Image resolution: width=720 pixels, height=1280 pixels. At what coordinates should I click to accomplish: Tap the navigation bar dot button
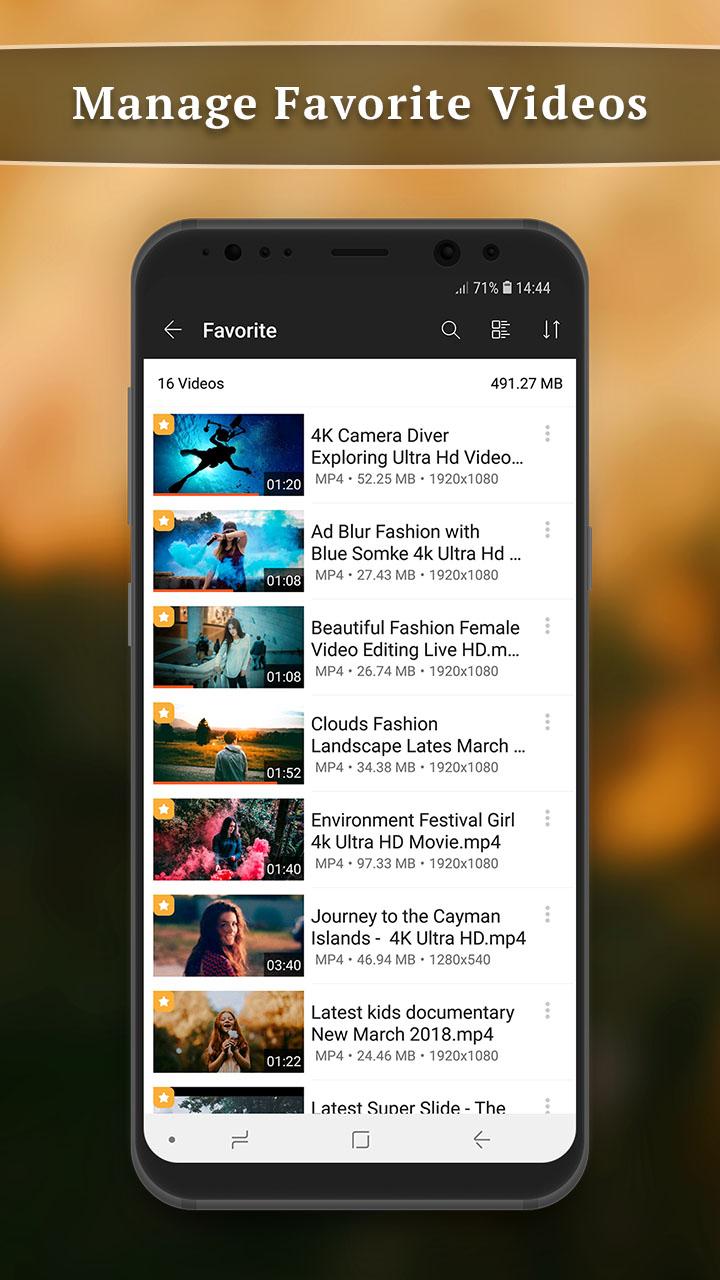(x=172, y=1140)
